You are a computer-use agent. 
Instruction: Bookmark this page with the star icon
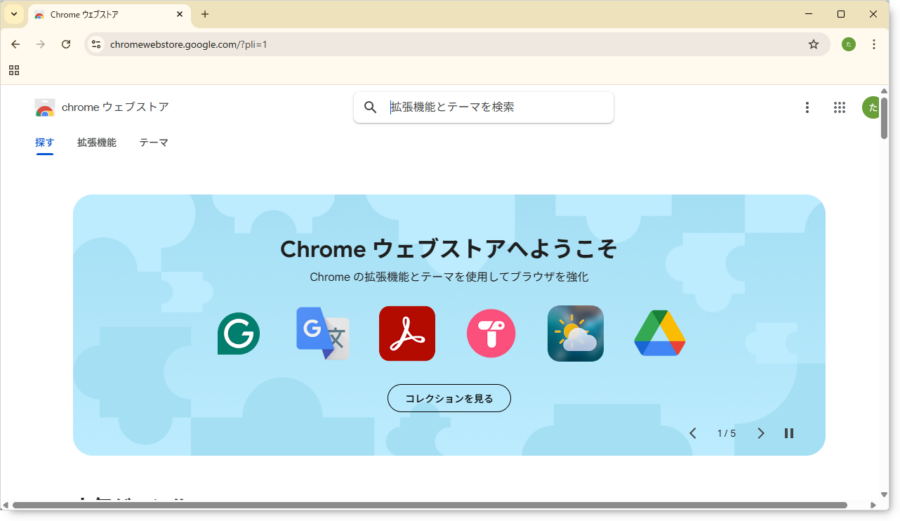[x=813, y=44]
